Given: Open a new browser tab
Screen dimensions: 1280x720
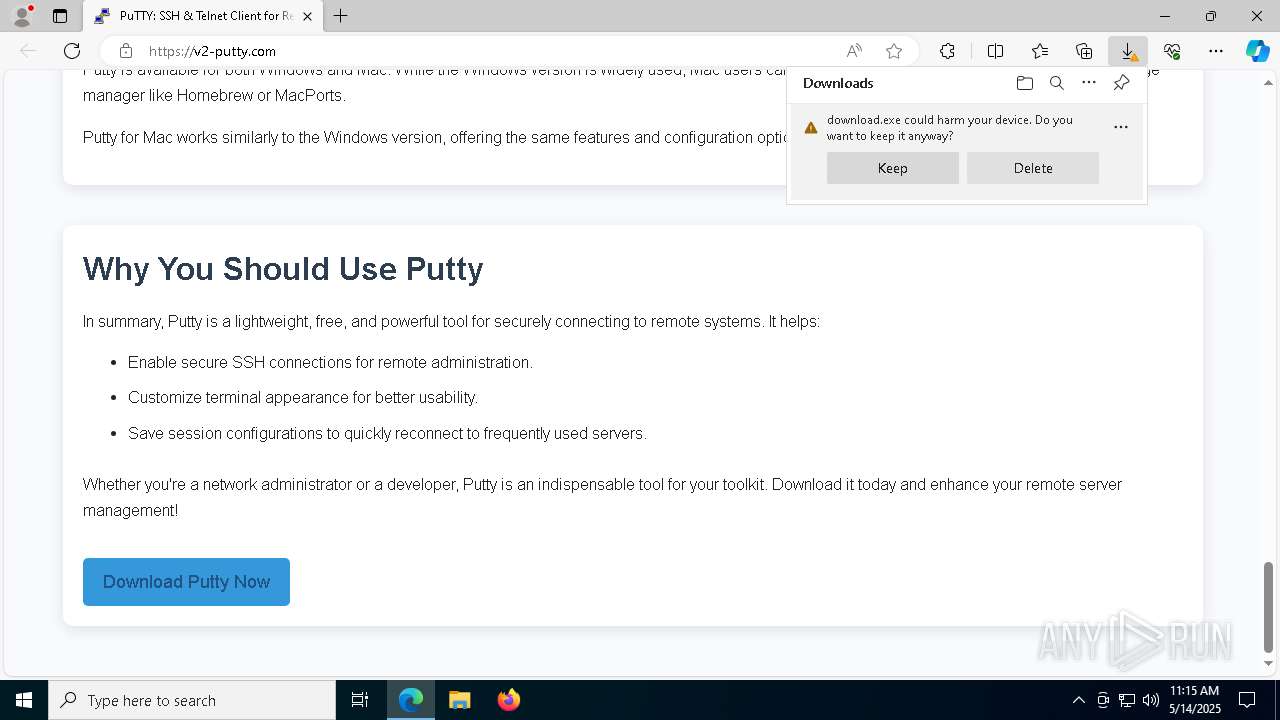Looking at the screenshot, I should 341,16.
